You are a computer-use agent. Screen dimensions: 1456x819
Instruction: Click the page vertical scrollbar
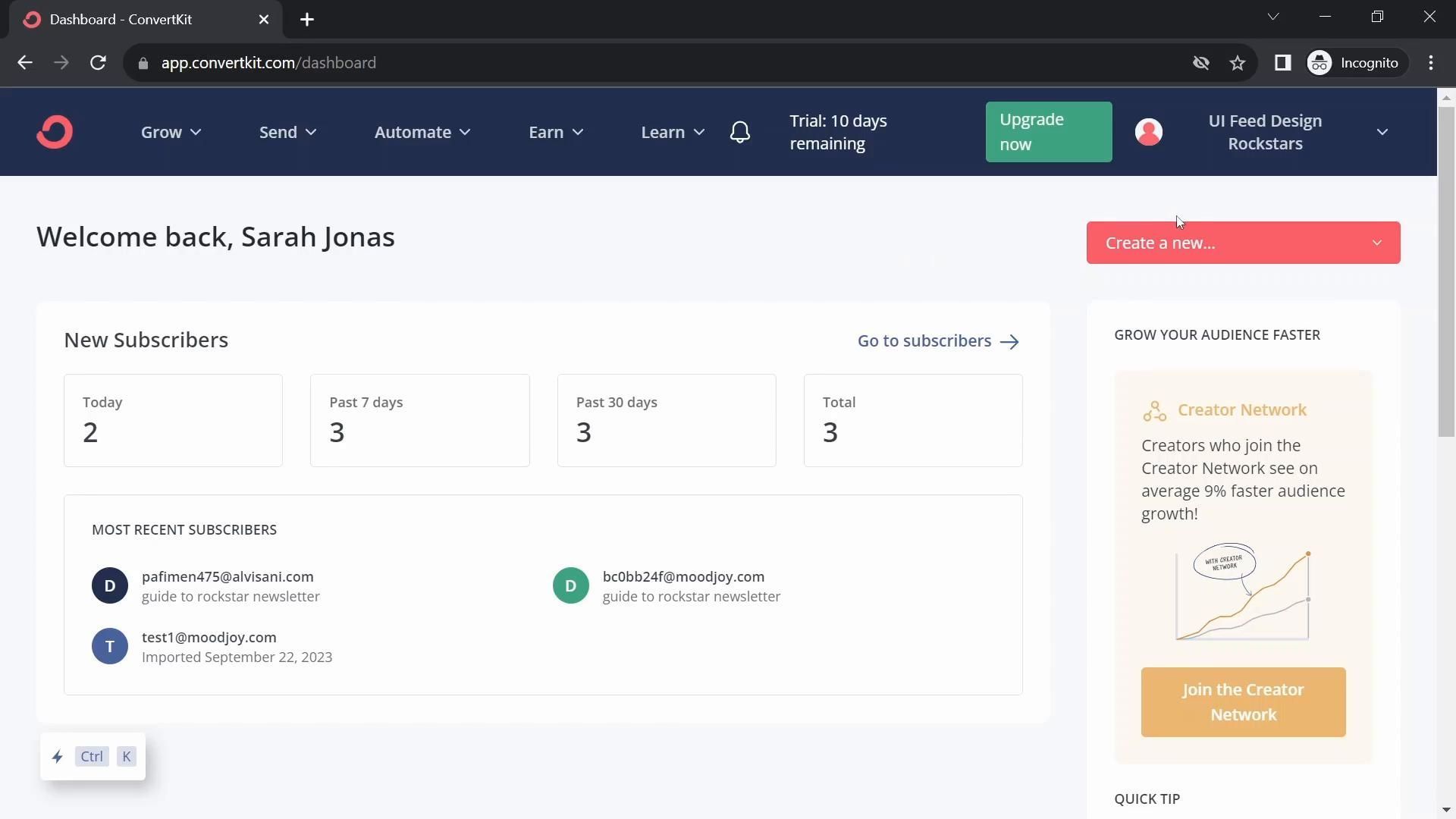[1446, 271]
